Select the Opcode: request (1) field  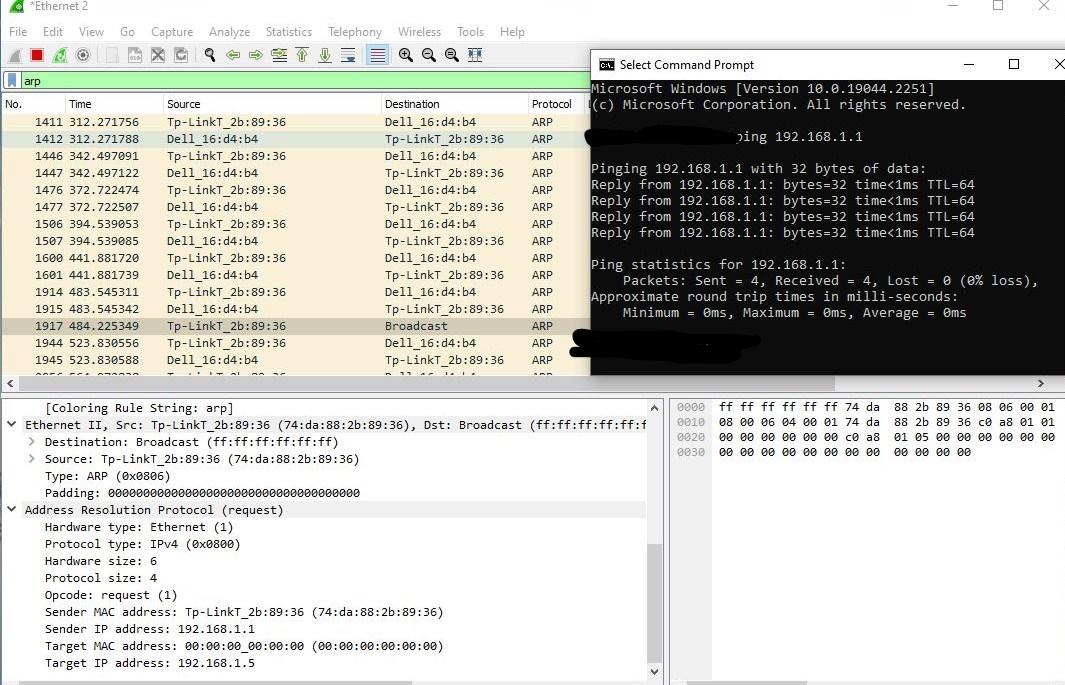[111, 595]
